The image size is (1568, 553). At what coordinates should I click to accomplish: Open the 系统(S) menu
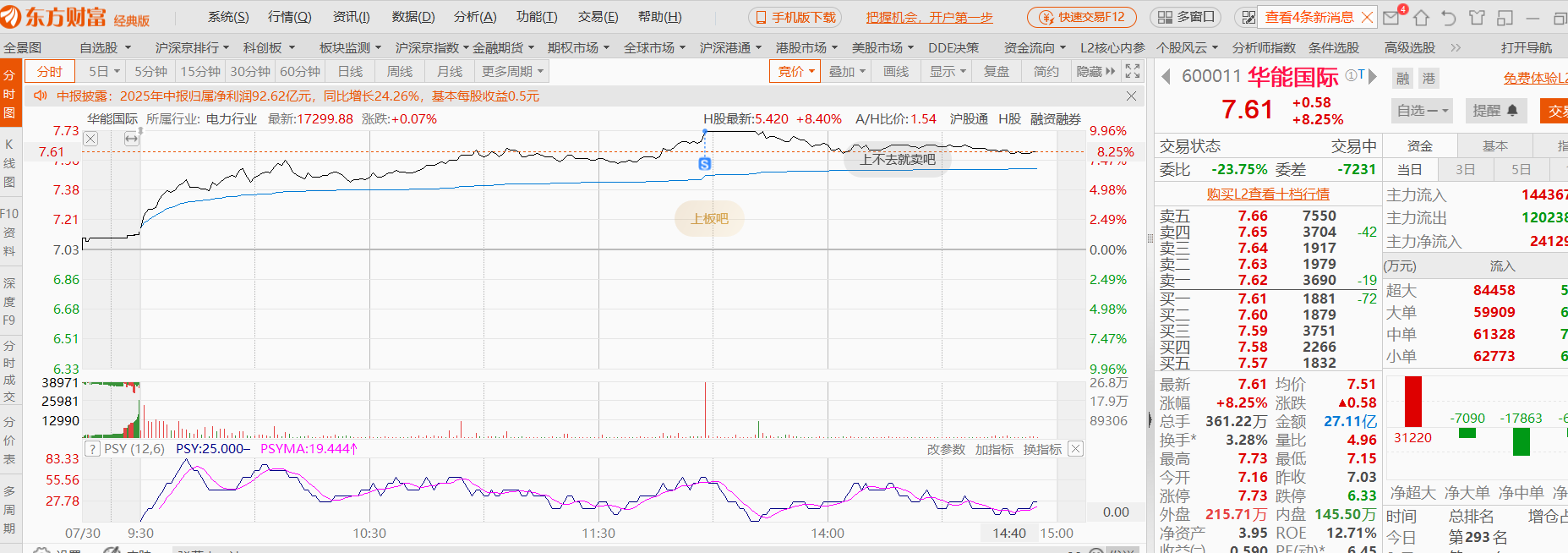coord(228,17)
